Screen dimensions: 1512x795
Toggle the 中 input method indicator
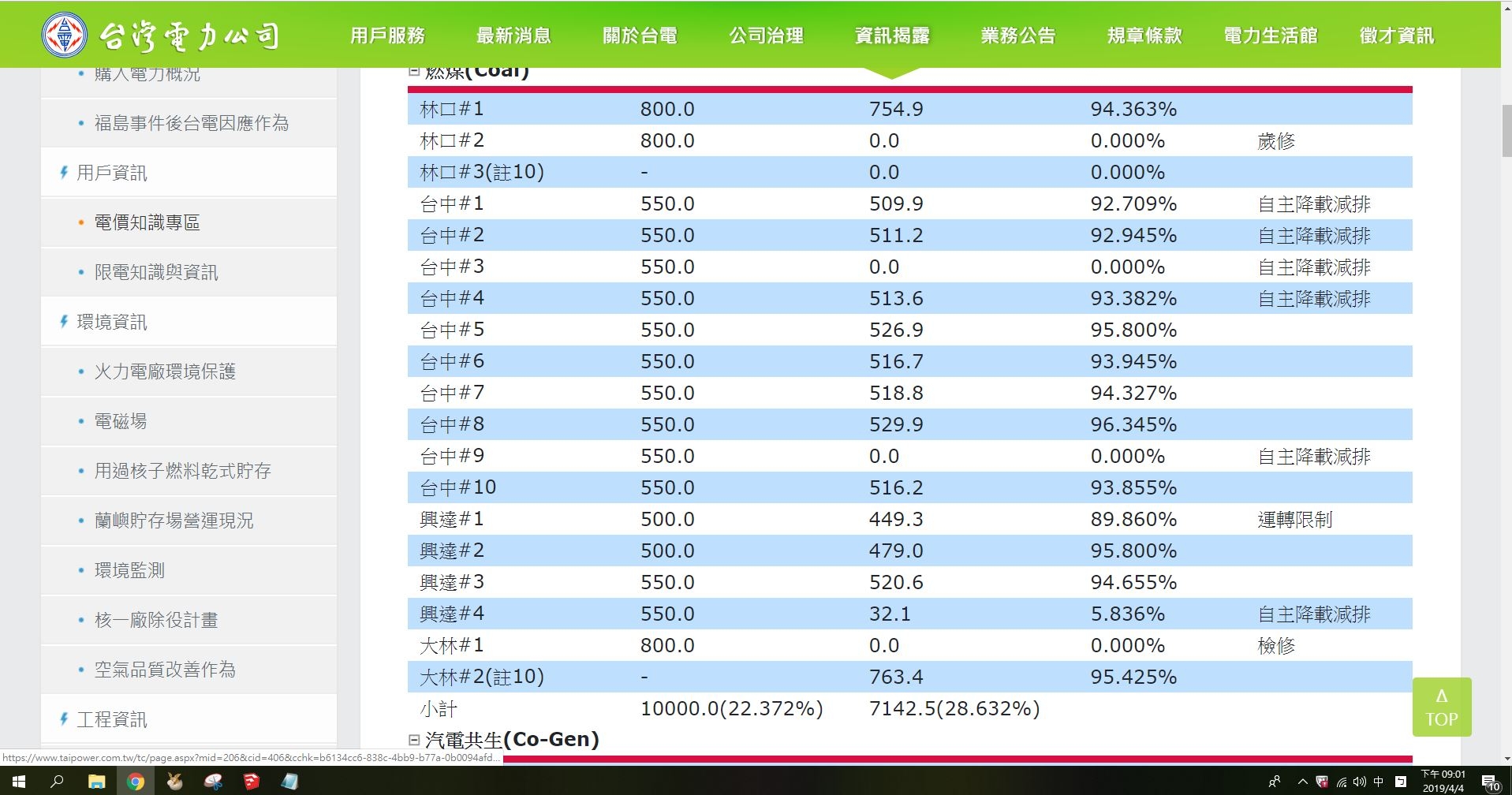(1379, 782)
